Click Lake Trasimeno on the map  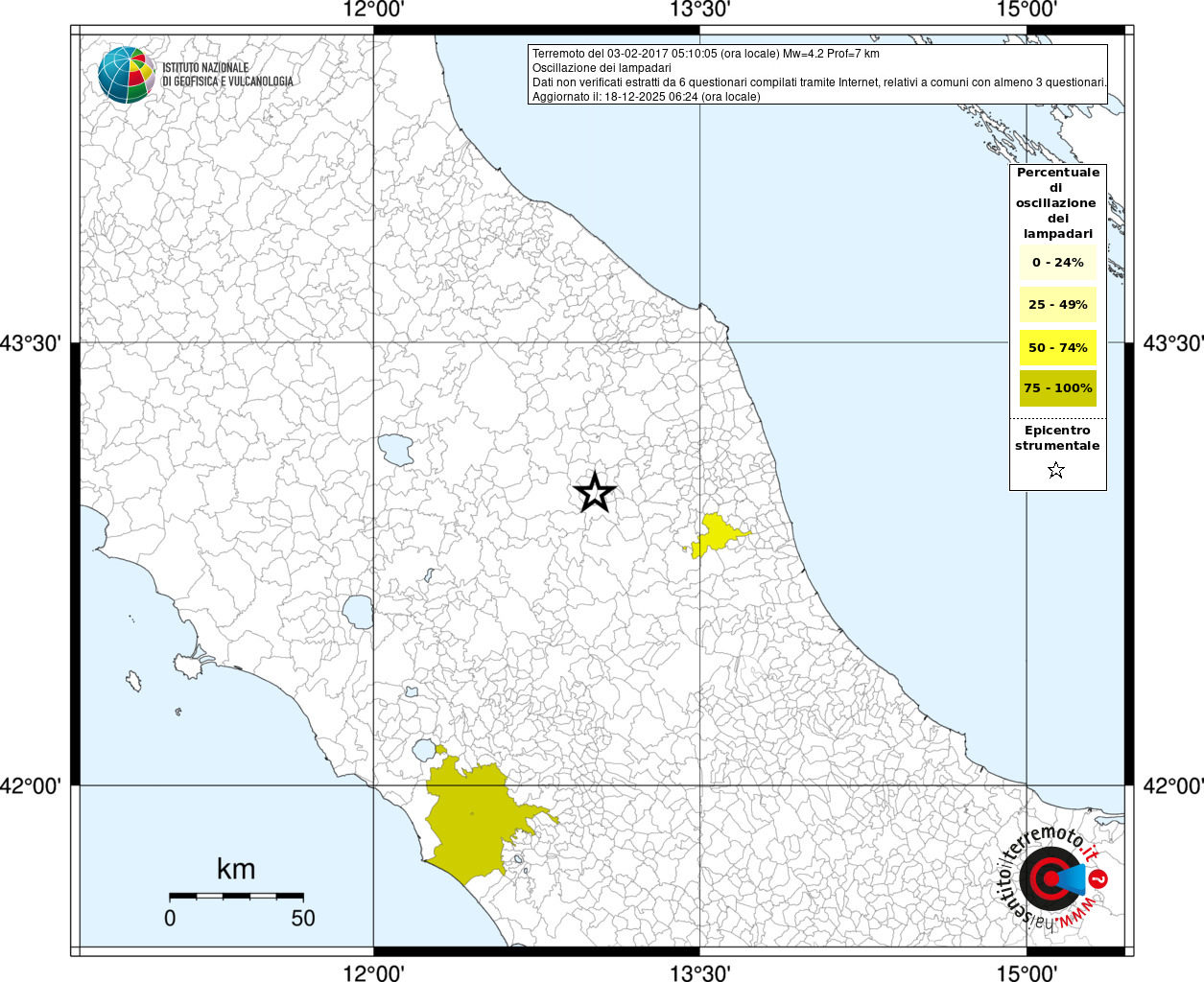tap(394, 450)
